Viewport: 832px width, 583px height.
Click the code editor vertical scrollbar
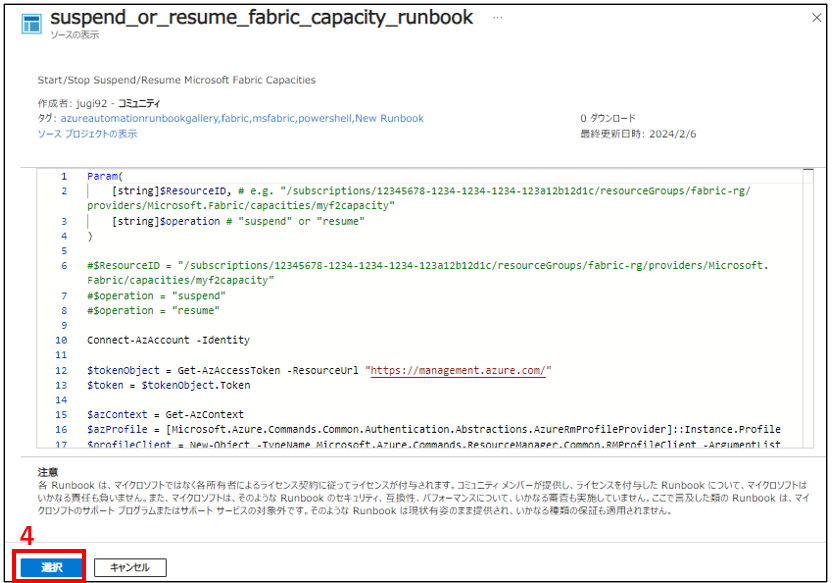click(808, 308)
